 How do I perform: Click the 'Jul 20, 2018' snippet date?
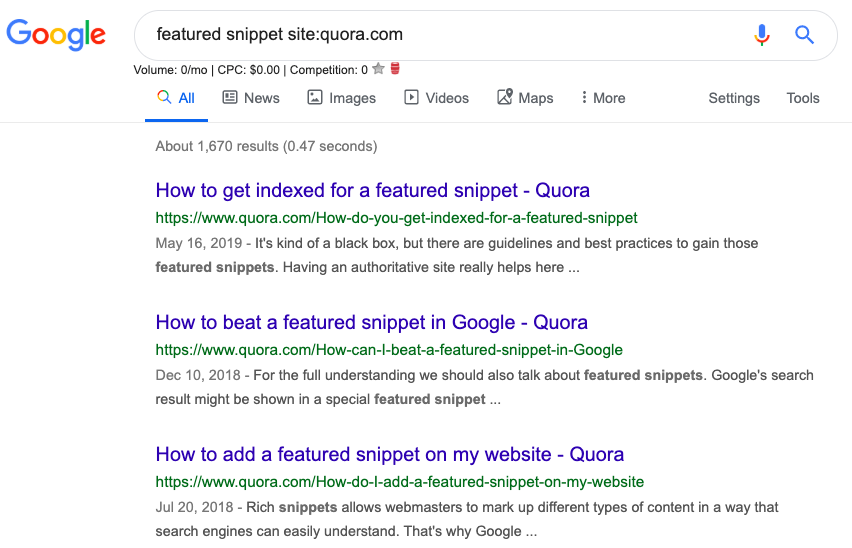[195, 507]
